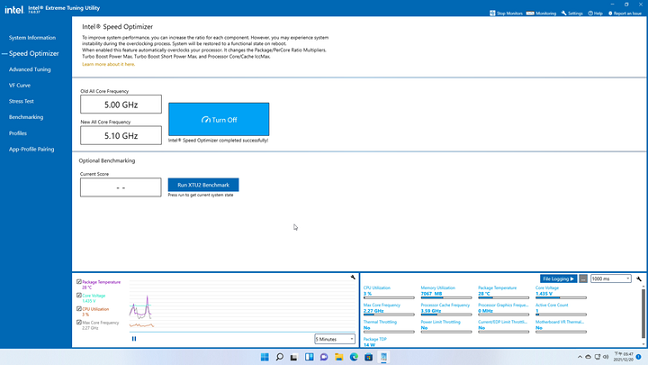Click the gray browse button beside File Logging
Viewport: 648px width, 365px height.
click(583, 279)
